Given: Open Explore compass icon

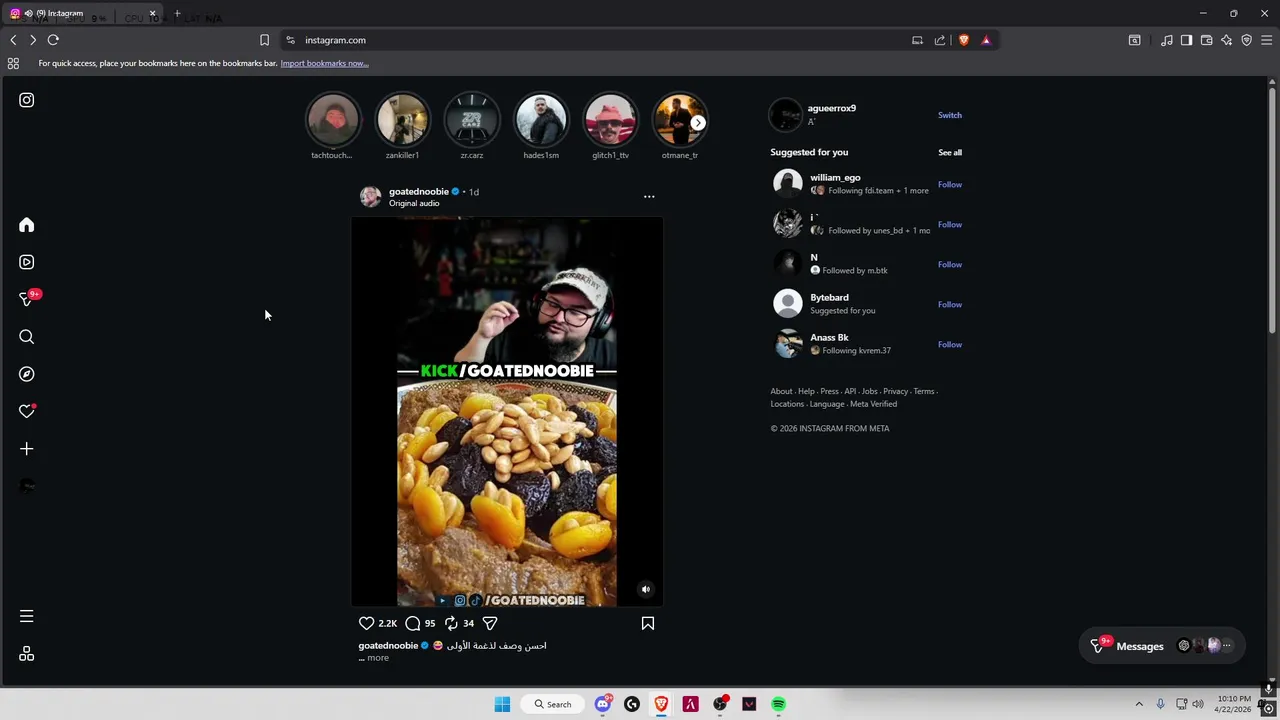Looking at the screenshot, I should tap(27, 374).
